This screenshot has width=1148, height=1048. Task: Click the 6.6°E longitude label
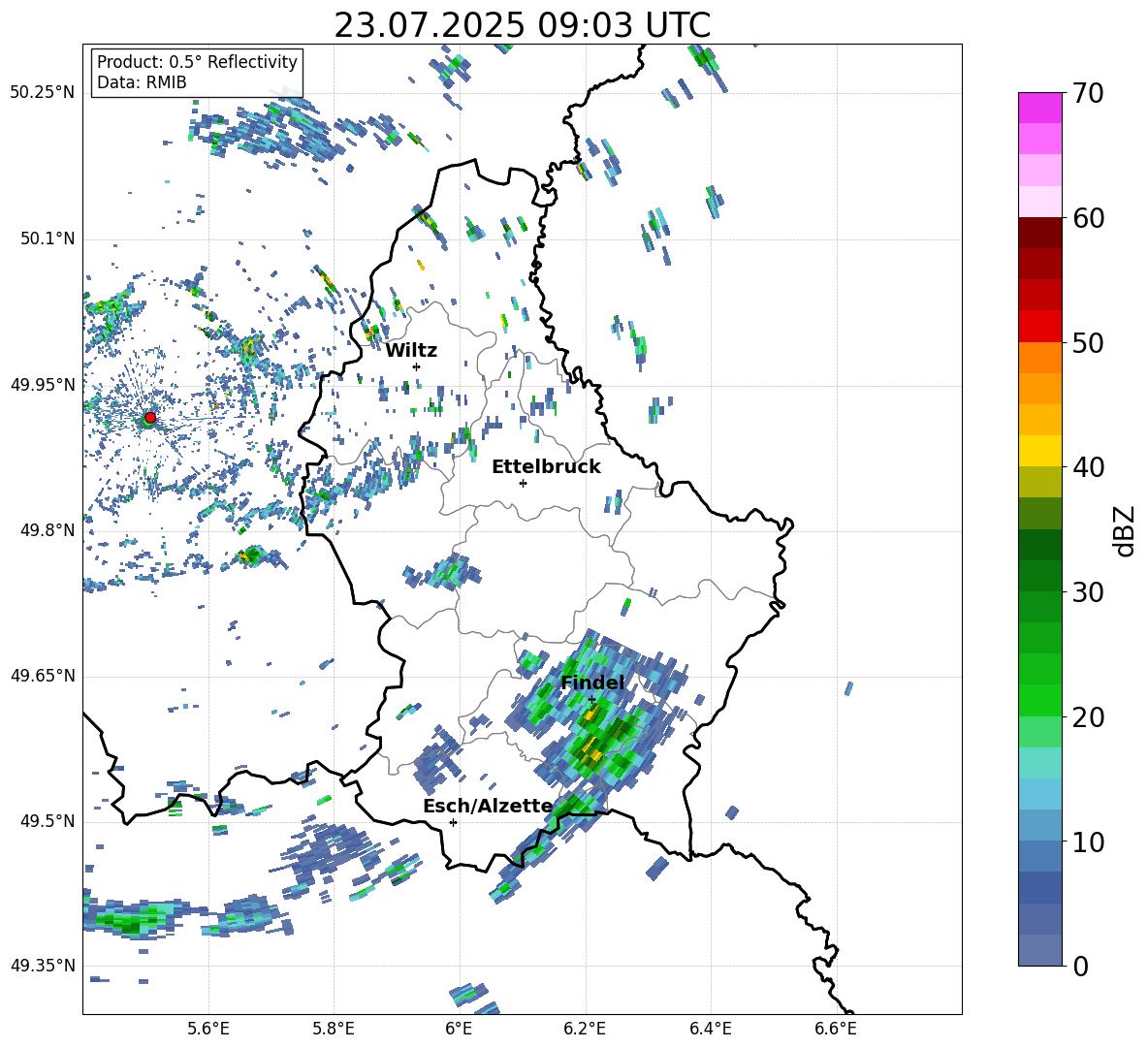pyautogui.click(x=836, y=1030)
